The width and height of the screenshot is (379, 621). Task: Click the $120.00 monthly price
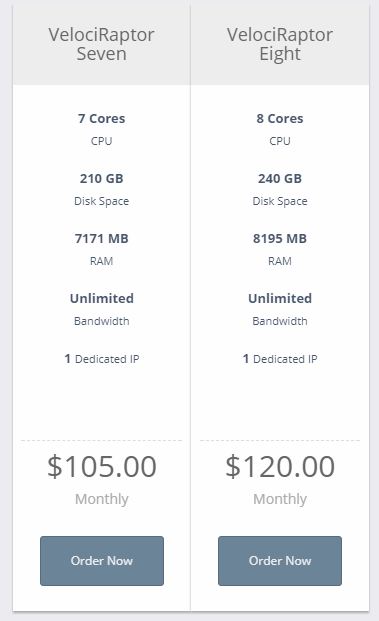280,466
